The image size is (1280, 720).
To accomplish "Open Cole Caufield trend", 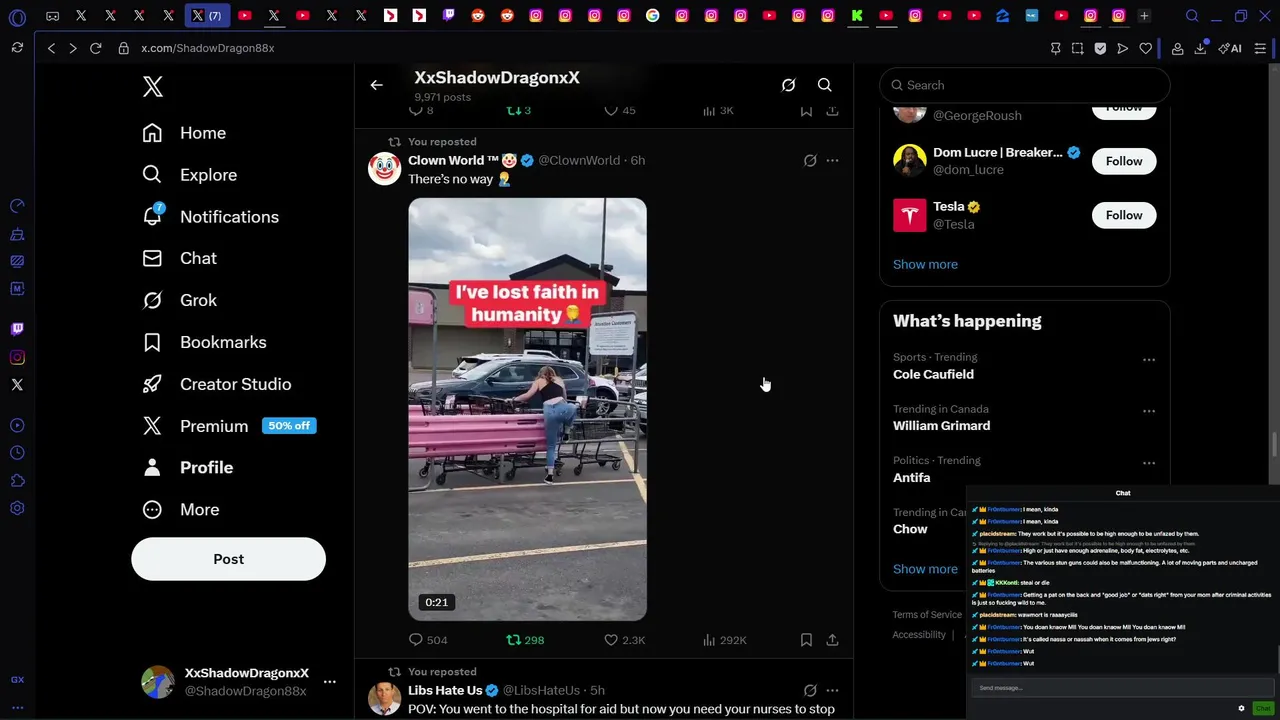I will tap(933, 374).
